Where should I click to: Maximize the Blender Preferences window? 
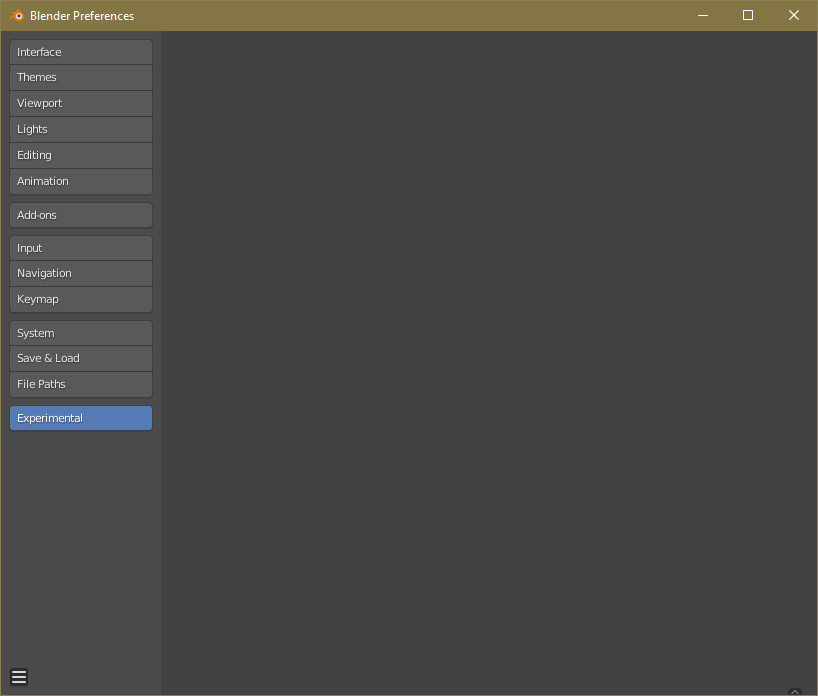(x=748, y=15)
